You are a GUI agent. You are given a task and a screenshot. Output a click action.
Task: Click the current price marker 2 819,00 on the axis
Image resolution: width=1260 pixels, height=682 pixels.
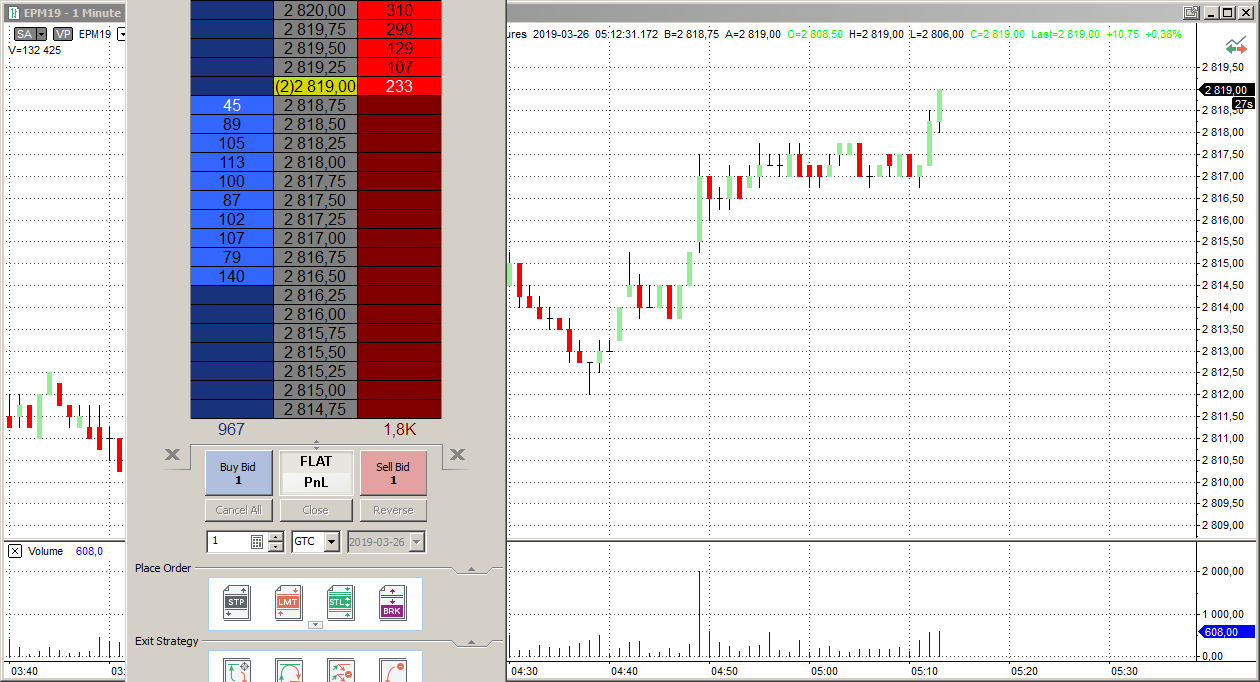pyautogui.click(x=1225, y=89)
